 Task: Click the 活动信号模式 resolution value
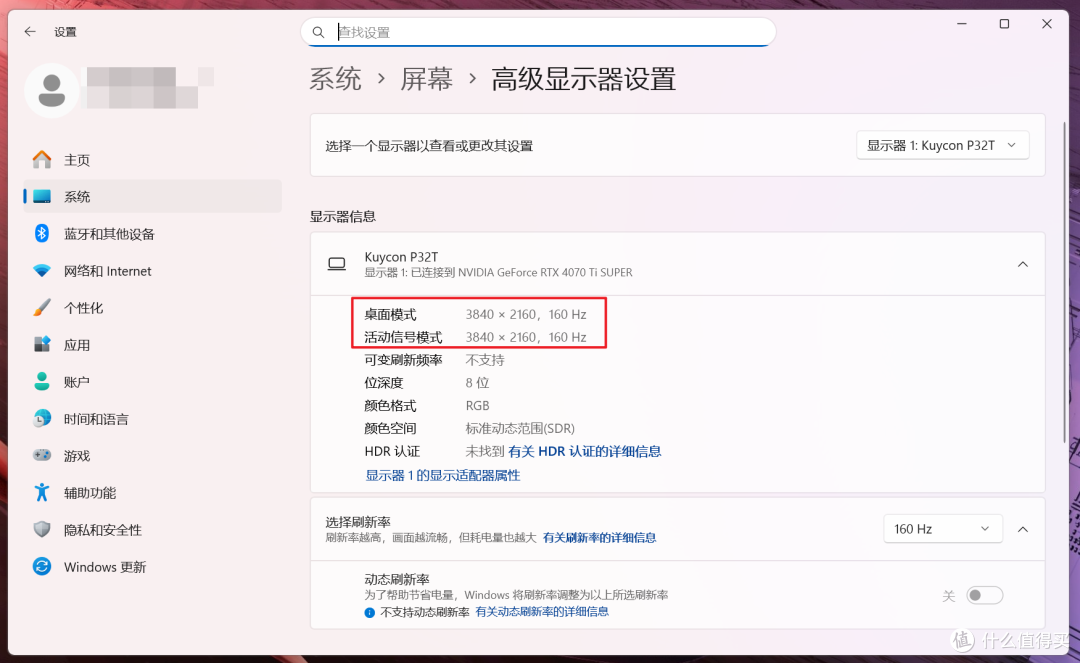click(x=526, y=337)
